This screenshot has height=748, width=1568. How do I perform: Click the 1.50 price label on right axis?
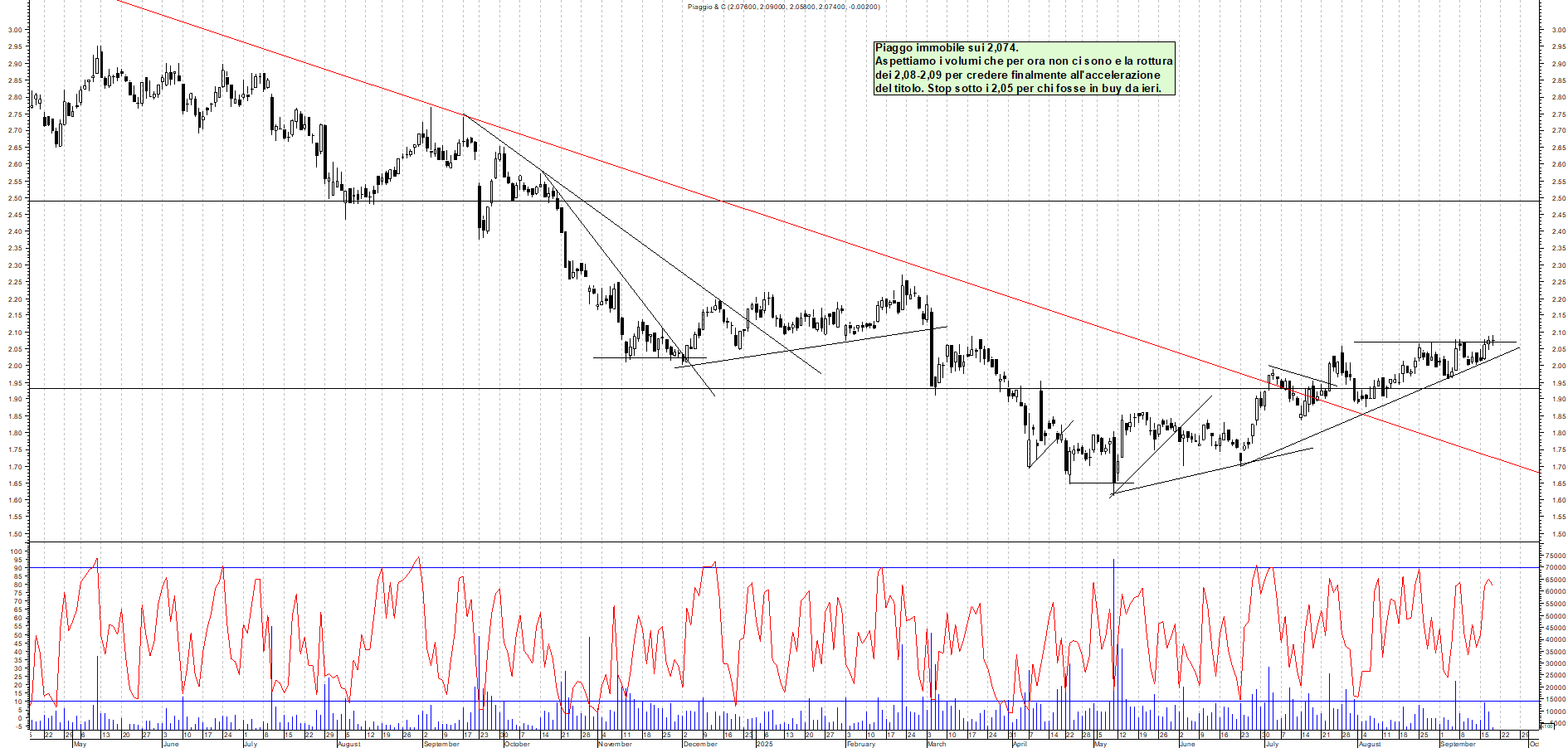pyautogui.click(x=1558, y=534)
